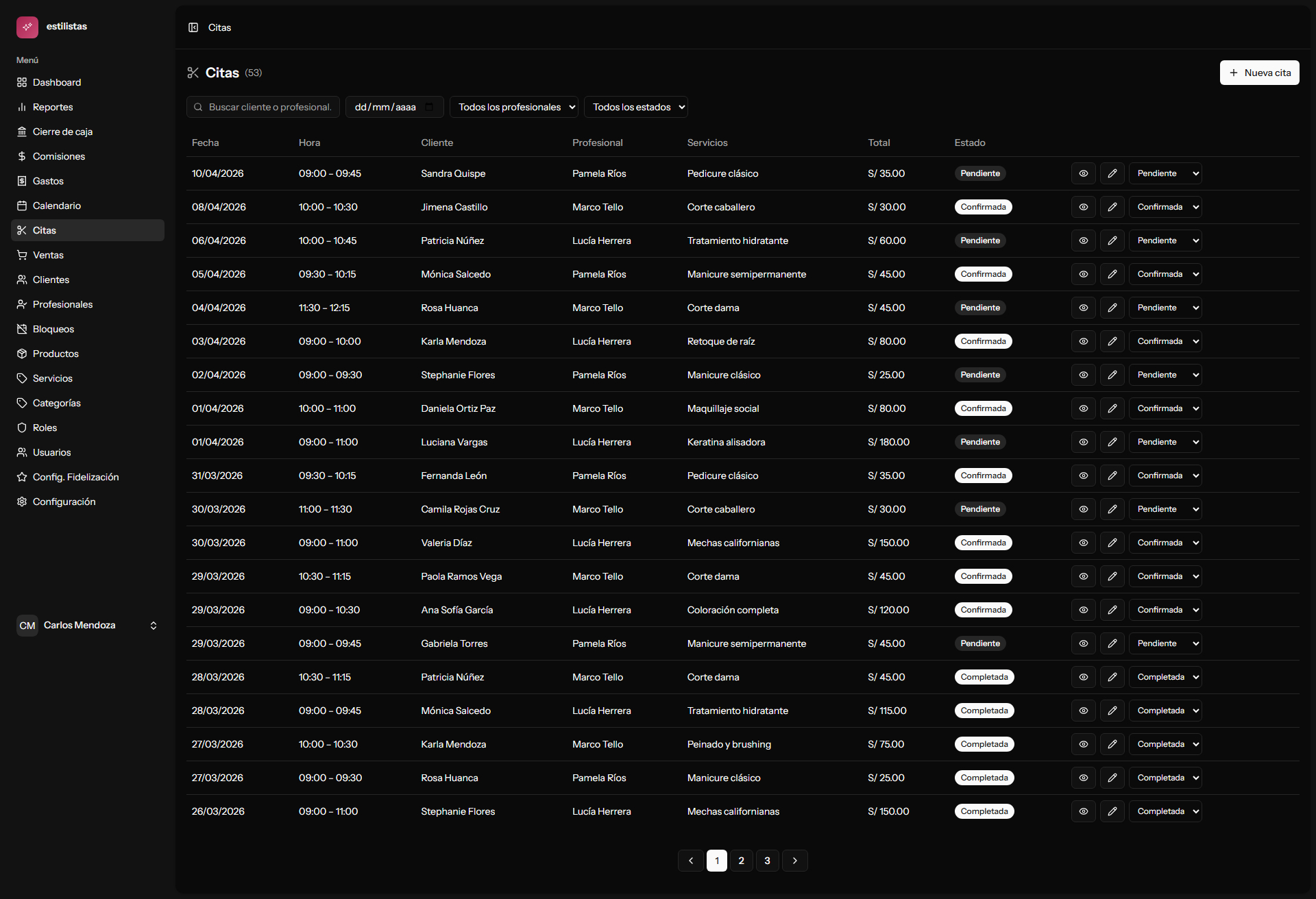The height and width of the screenshot is (899, 1316).
Task: Click previous page arrow
Action: pos(691,861)
